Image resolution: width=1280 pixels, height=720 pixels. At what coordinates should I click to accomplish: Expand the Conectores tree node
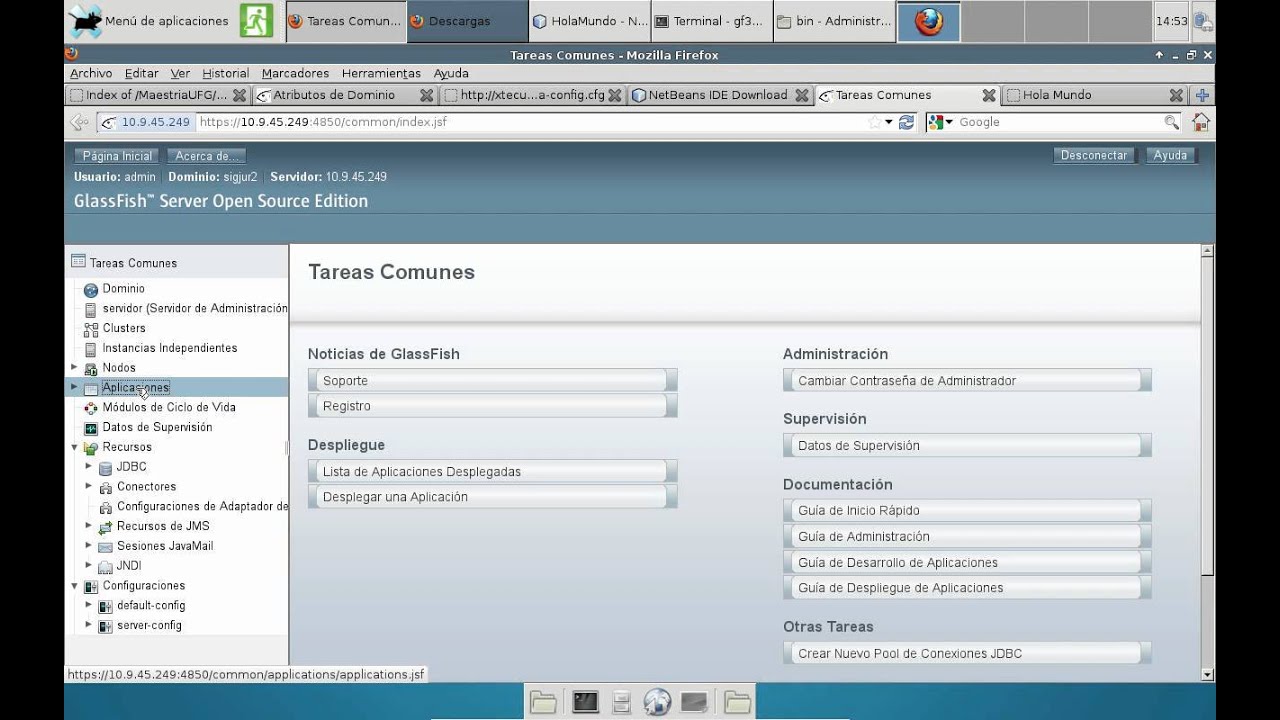click(x=89, y=486)
